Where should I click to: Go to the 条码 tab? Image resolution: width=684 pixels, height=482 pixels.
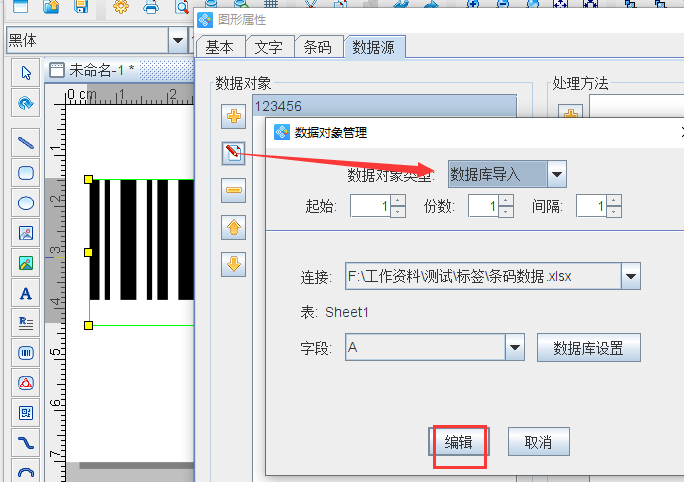[x=318, y=47]
